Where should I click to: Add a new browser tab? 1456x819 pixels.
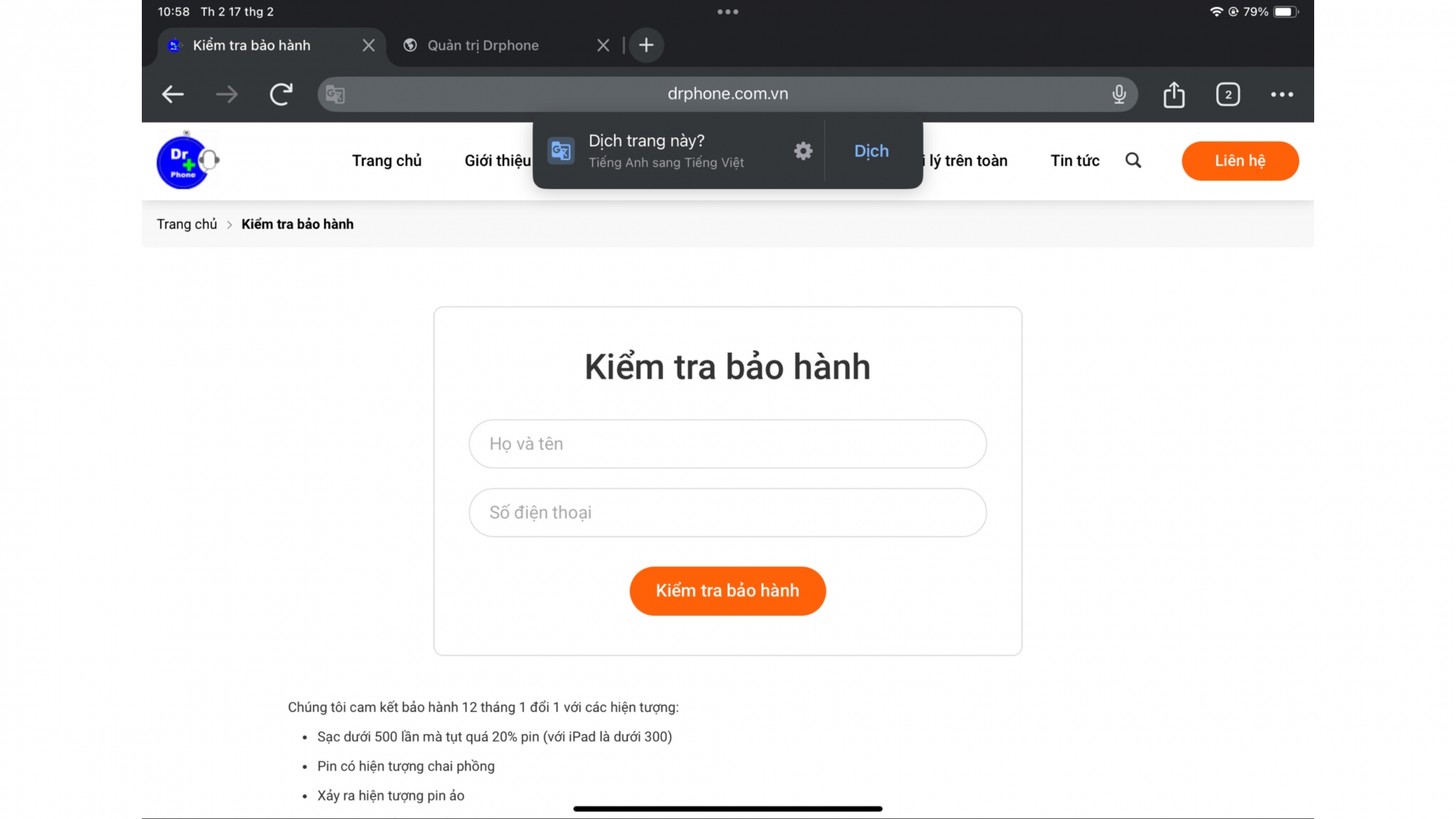pyautogui.click(x=646, y=45)
